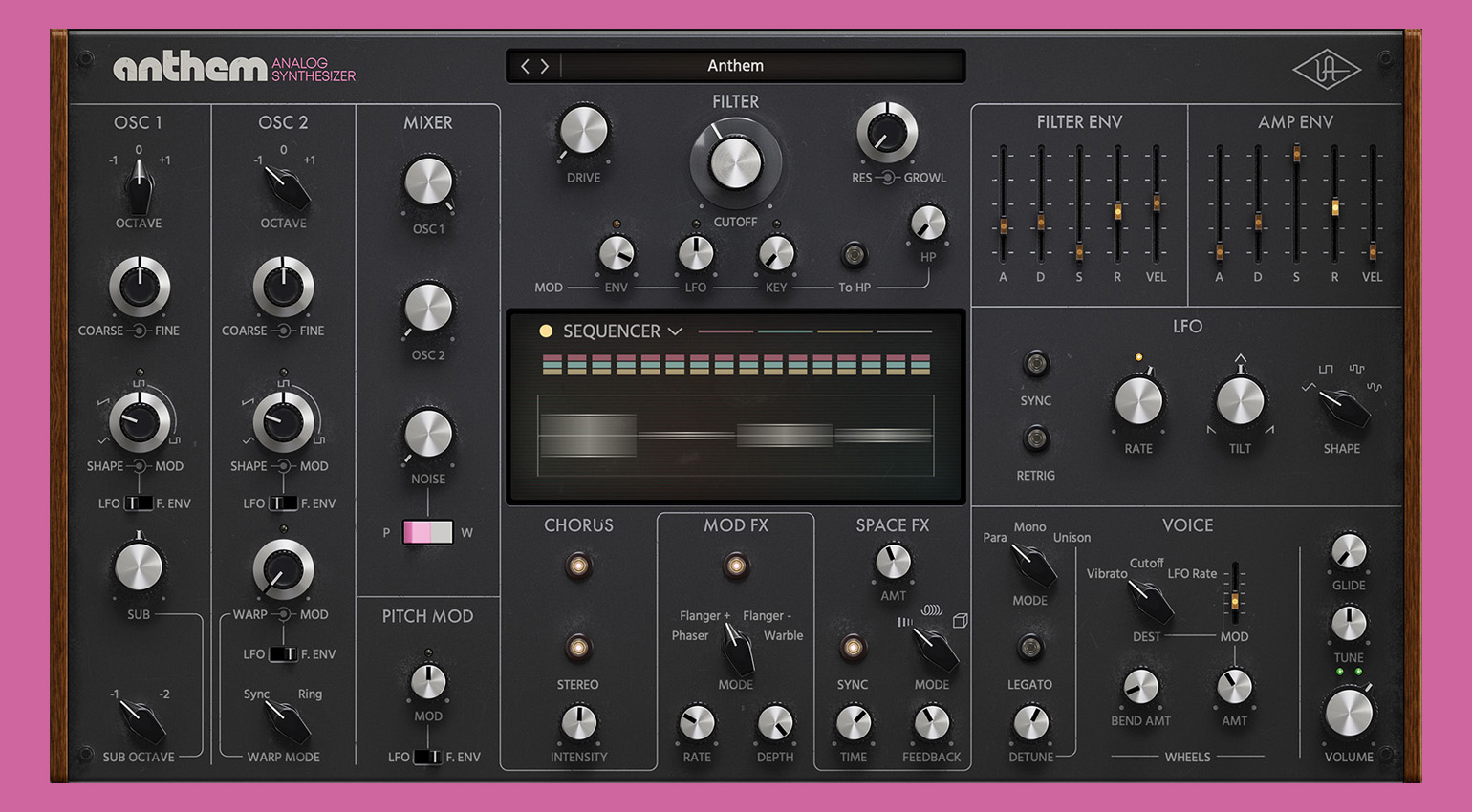Click the OSC 1 Octave switch
This screenshot has height=812, width=1472.
click(139, 186)
